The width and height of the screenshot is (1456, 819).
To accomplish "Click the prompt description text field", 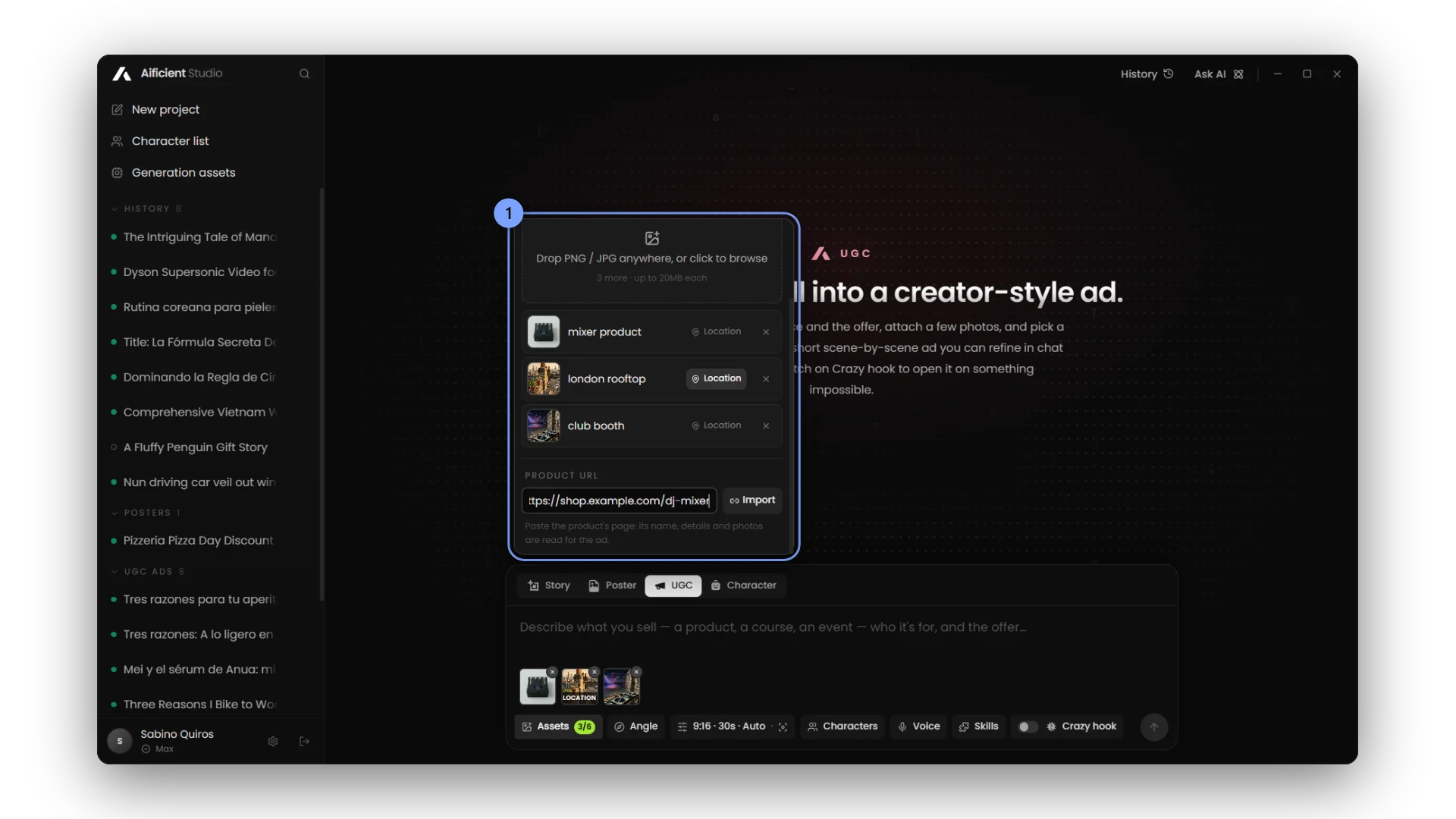I will coord(840,627).
